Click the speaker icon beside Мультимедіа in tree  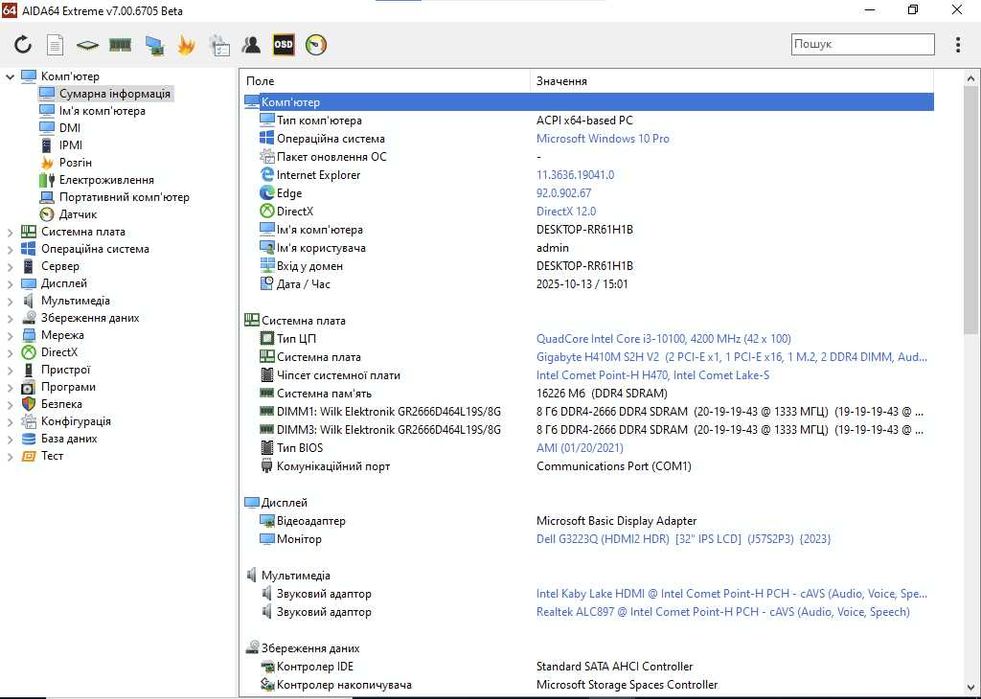(x=29, y=300)
